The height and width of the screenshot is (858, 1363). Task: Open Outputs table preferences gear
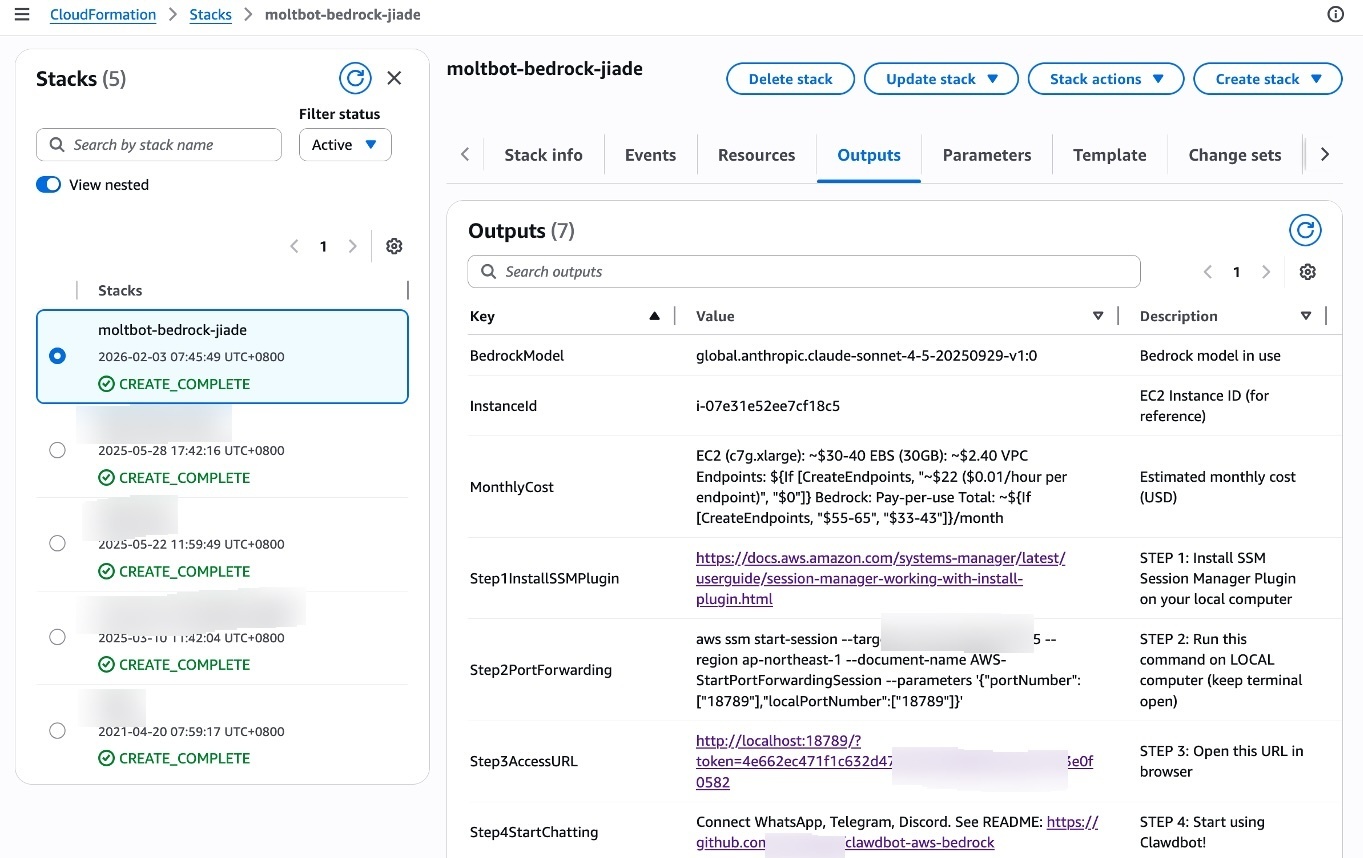click(x=1308, y=272)
